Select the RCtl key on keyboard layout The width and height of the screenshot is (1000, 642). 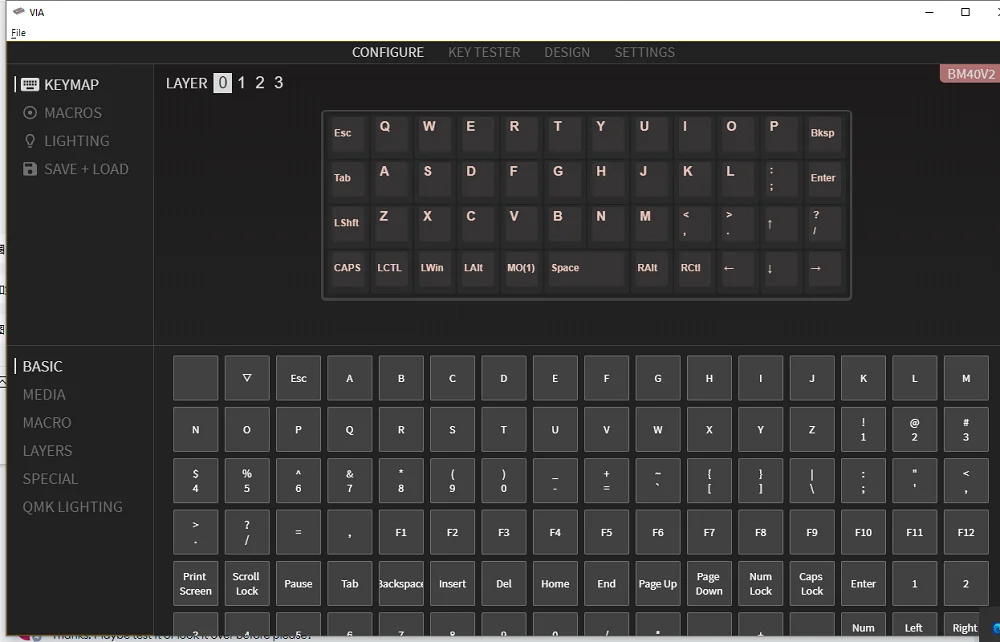[693, 268]
